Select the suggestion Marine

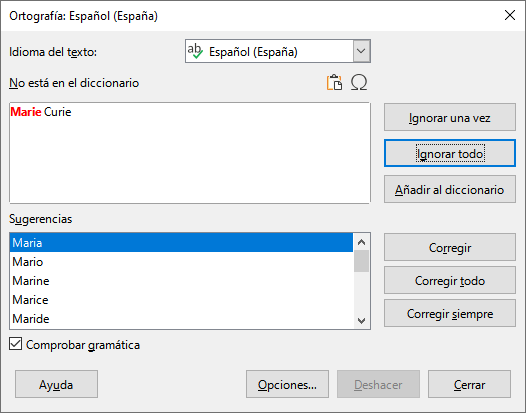(x=181, y=280)
